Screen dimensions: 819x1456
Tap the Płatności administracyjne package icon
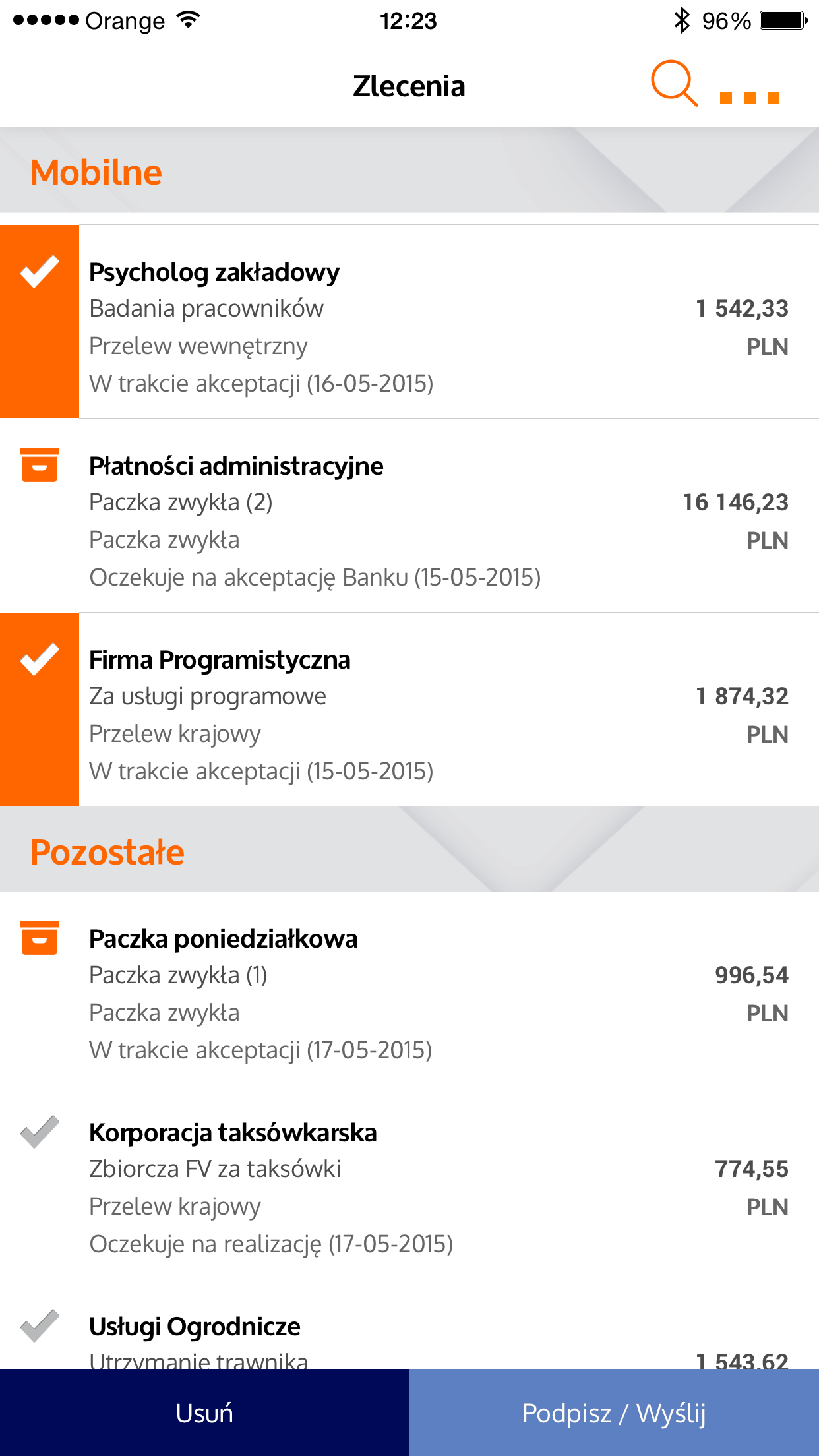coord(40,466)
